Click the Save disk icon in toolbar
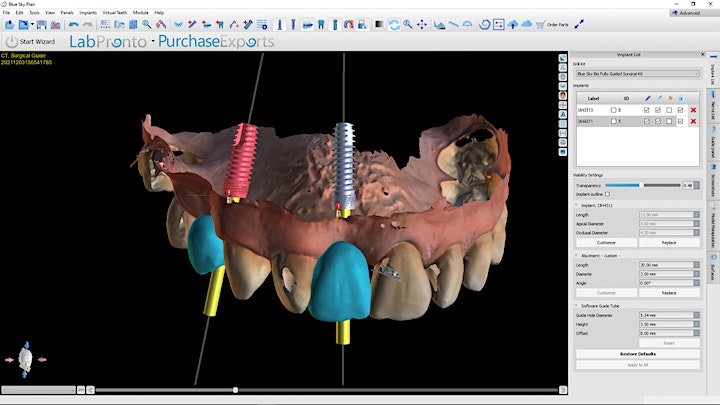Screen dimensions: 720x405 click(x=41, y=25)
